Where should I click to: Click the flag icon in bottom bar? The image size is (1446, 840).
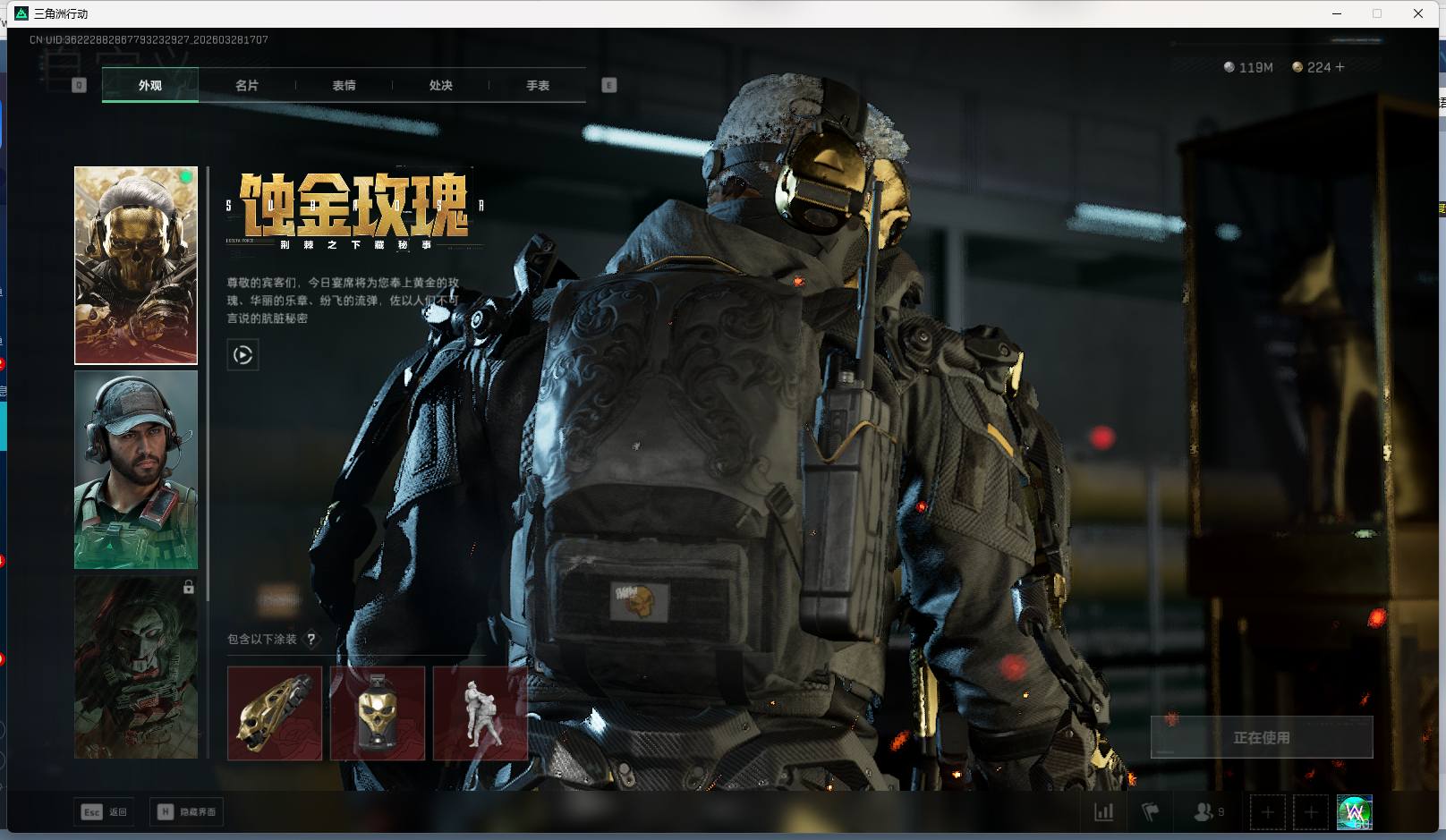click(1151, 812)
